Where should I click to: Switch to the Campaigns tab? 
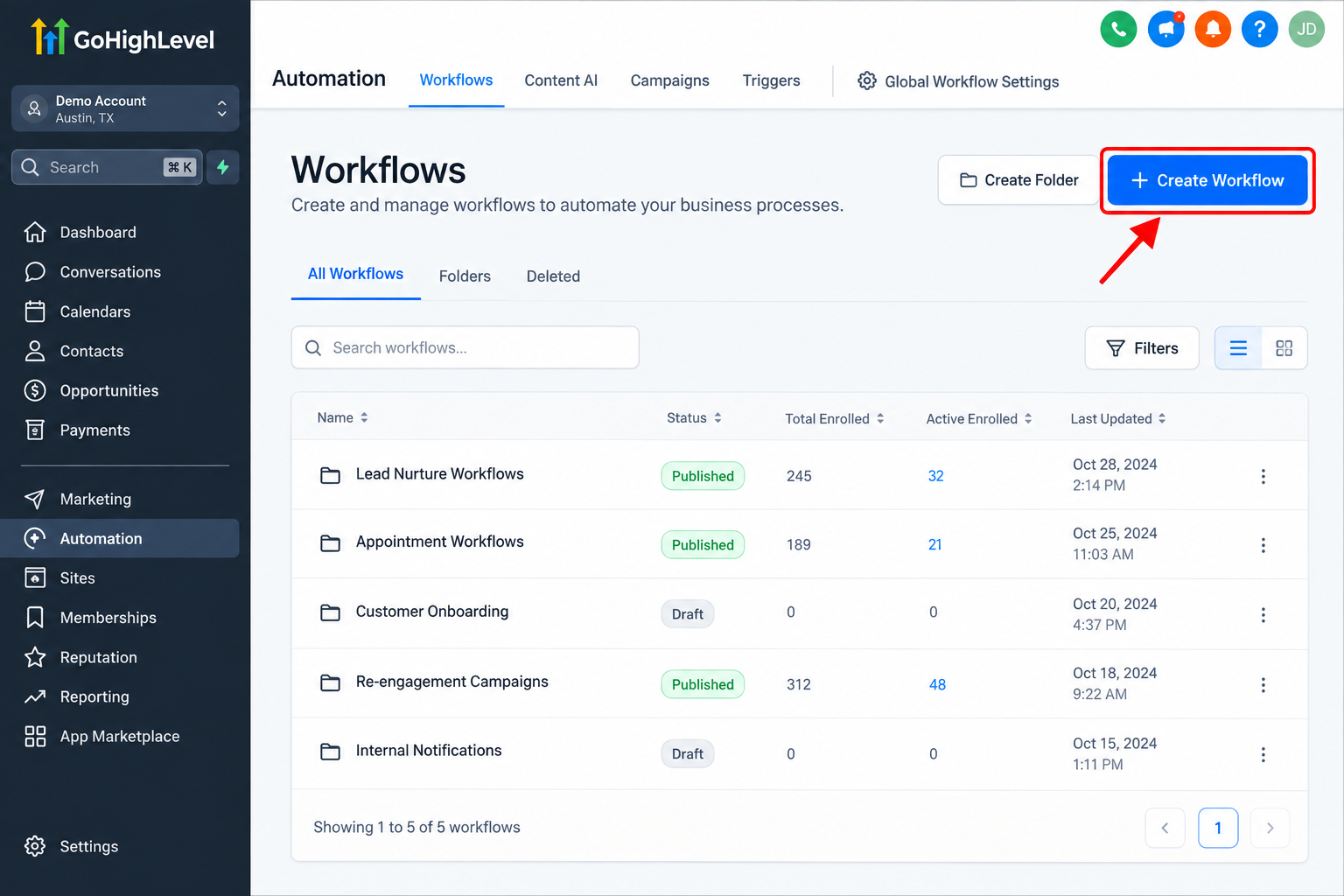[669, 80]
